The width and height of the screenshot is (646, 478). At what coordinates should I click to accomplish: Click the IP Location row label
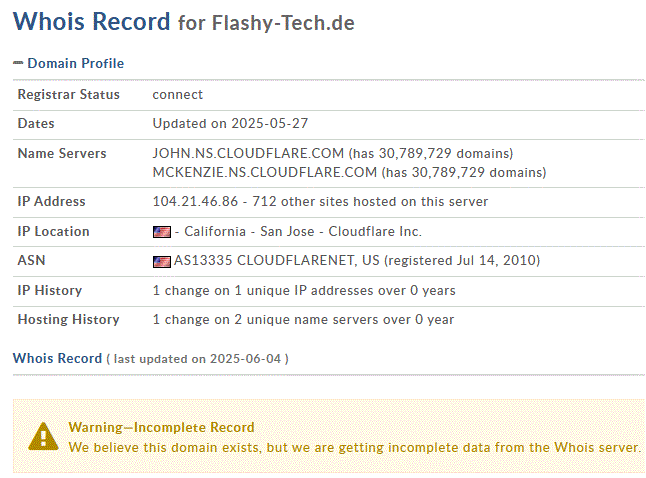54,232
